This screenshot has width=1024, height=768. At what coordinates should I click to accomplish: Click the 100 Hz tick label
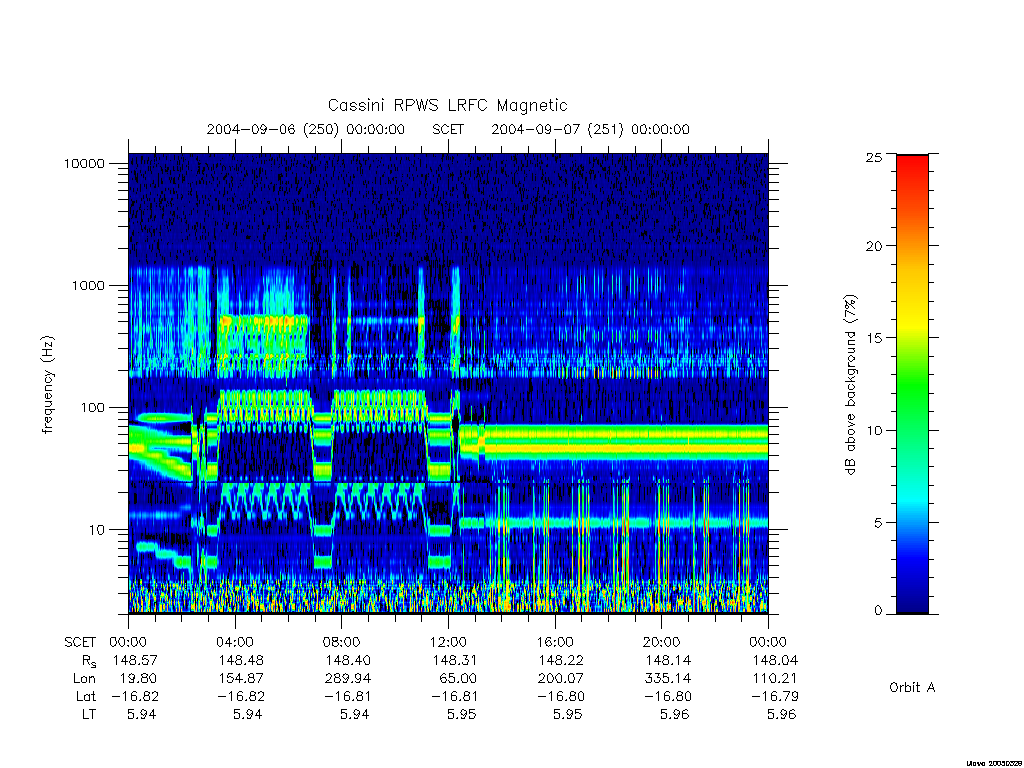[x=92, y=408]
